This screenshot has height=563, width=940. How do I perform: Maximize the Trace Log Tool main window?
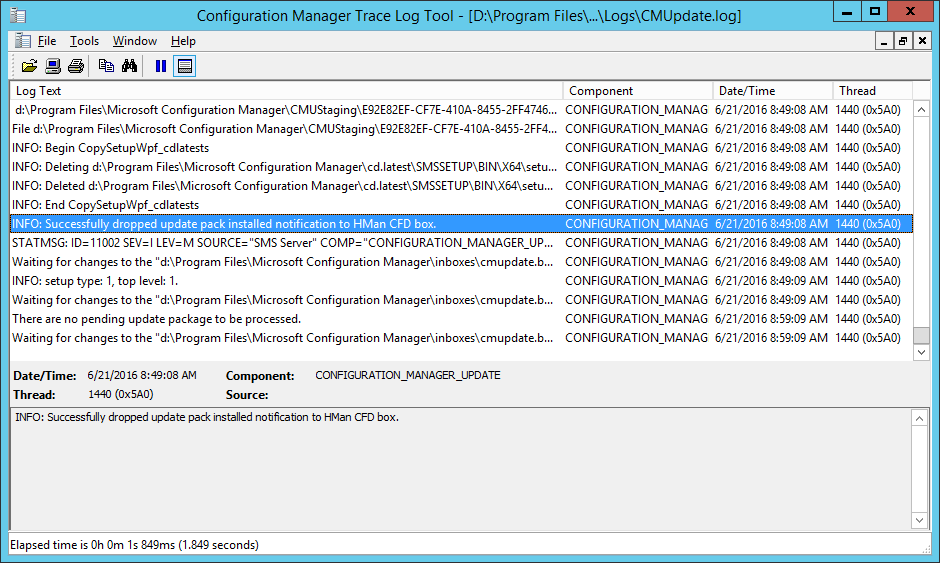tap(875, 11)
